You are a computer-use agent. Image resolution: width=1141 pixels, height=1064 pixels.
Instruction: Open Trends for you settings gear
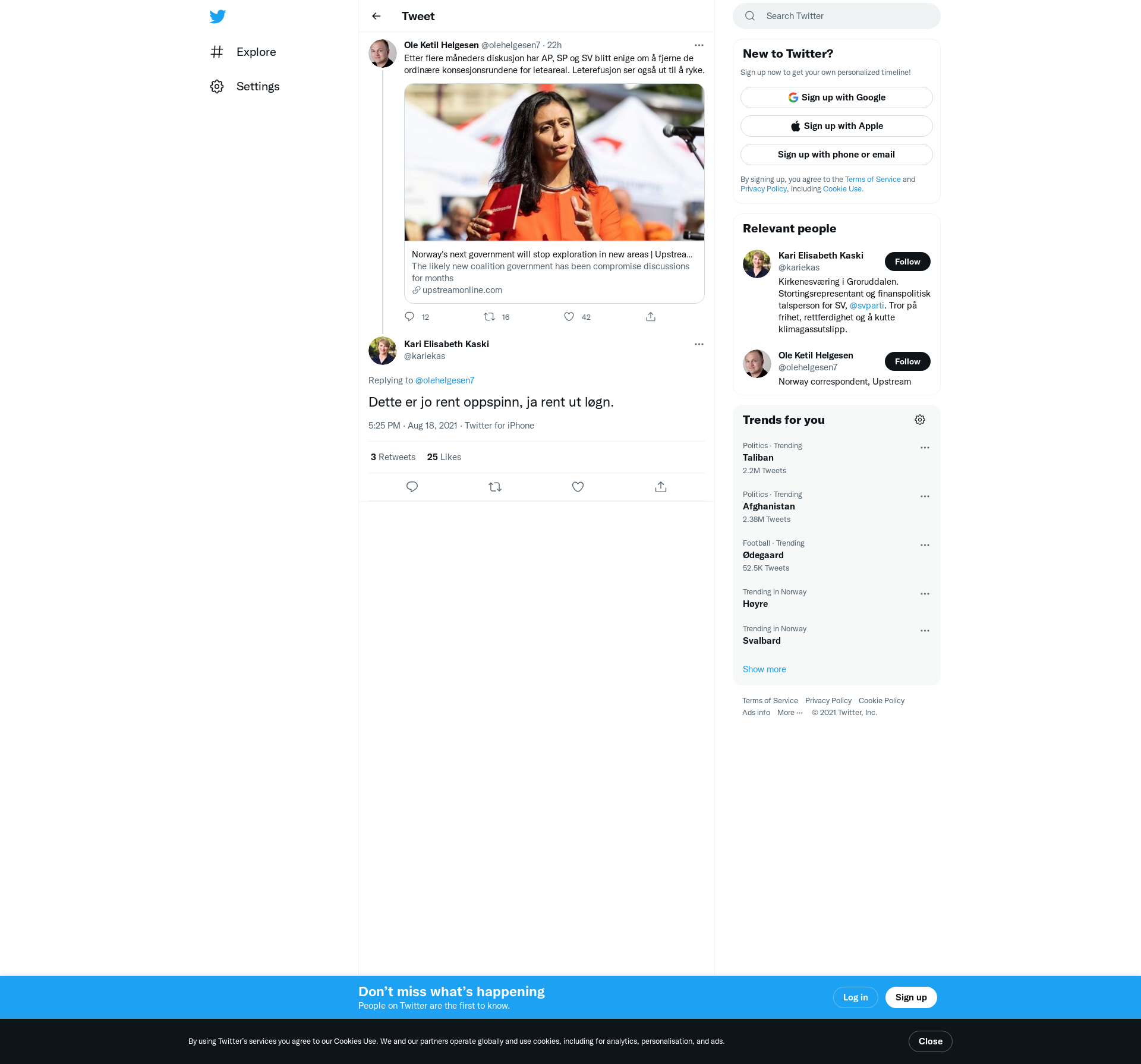(x=920, y=420)
